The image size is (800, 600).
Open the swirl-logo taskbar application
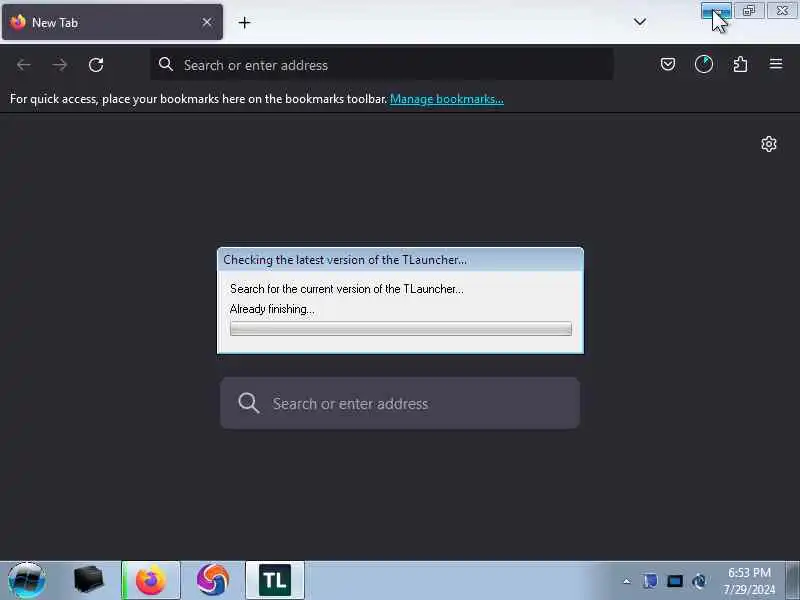[213, 580]
